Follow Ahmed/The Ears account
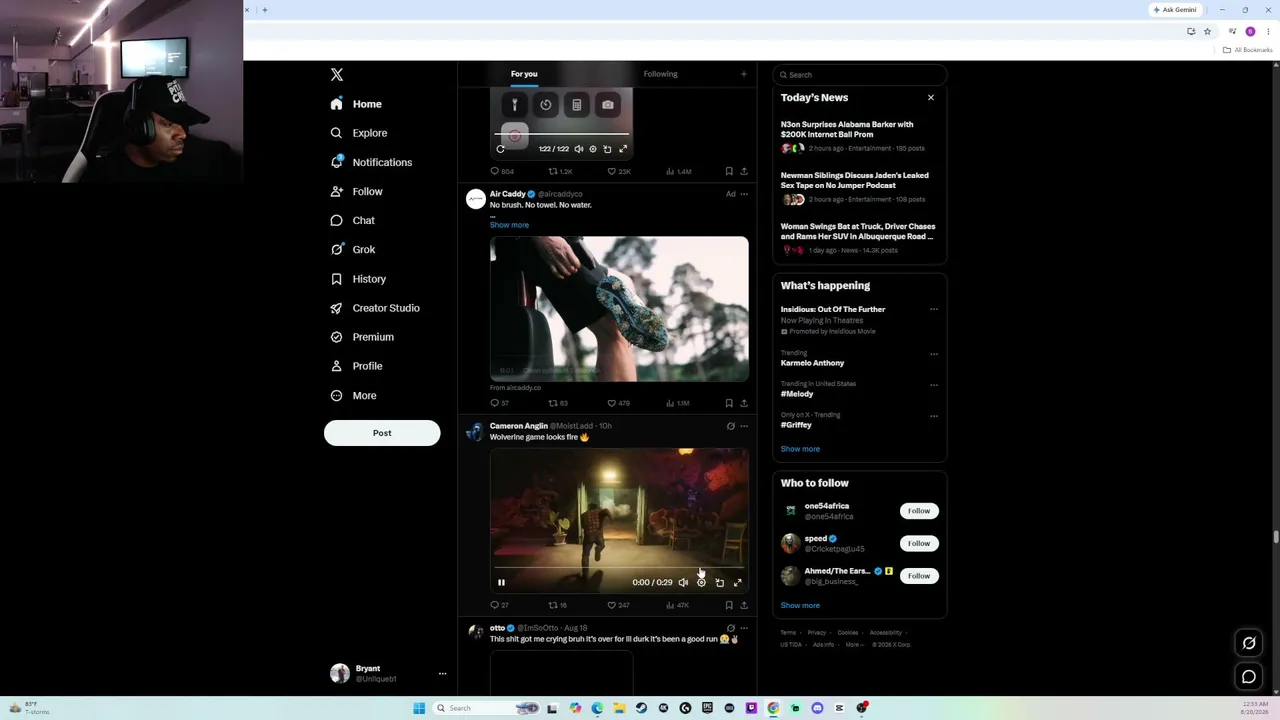This screenshot has height=720, width=1280. [919, 576]
